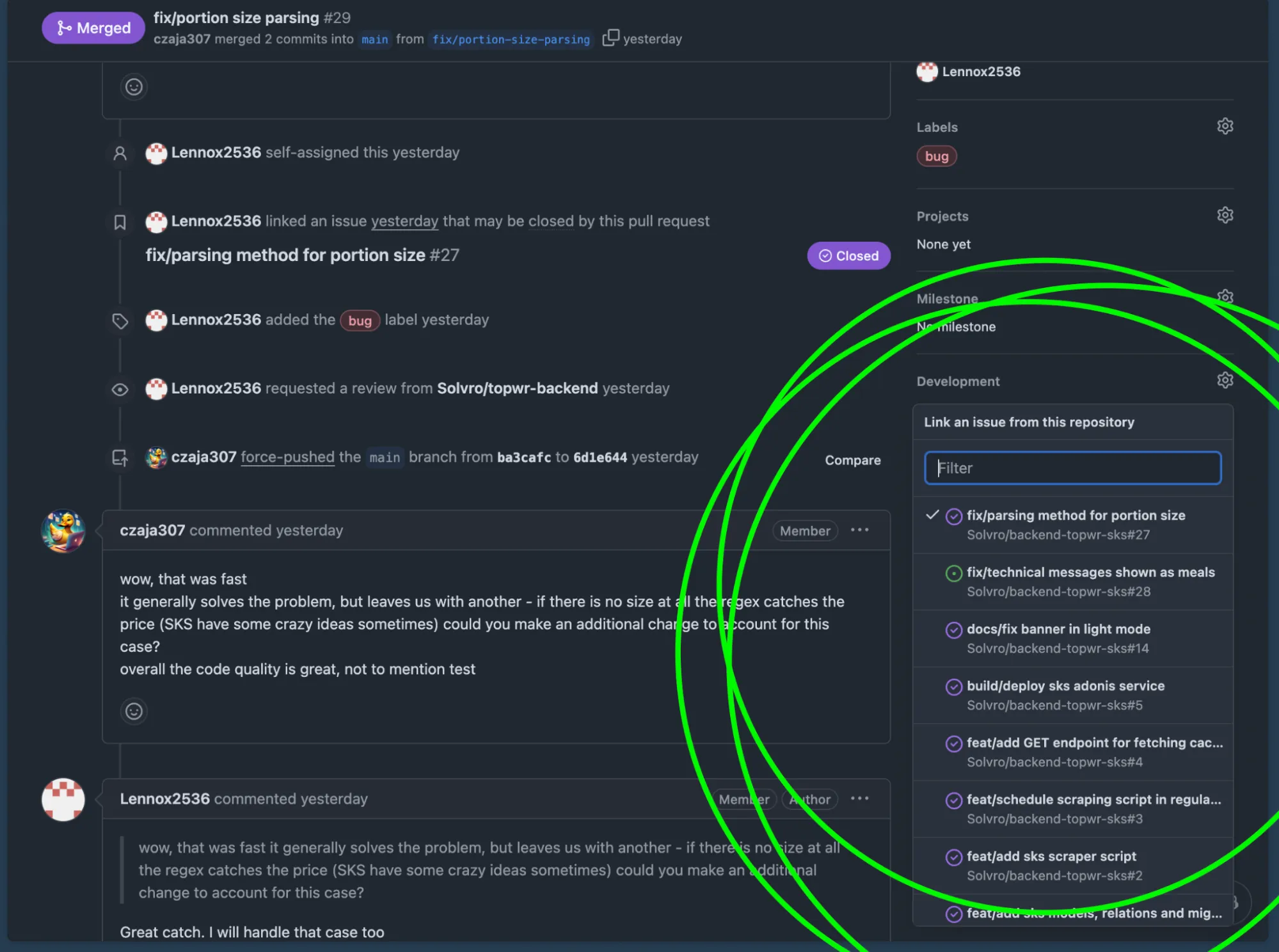The image size is (1279, 952).
Task: Click the Solvro/topwr-backend review request link
Action: (x=517, y=388)
